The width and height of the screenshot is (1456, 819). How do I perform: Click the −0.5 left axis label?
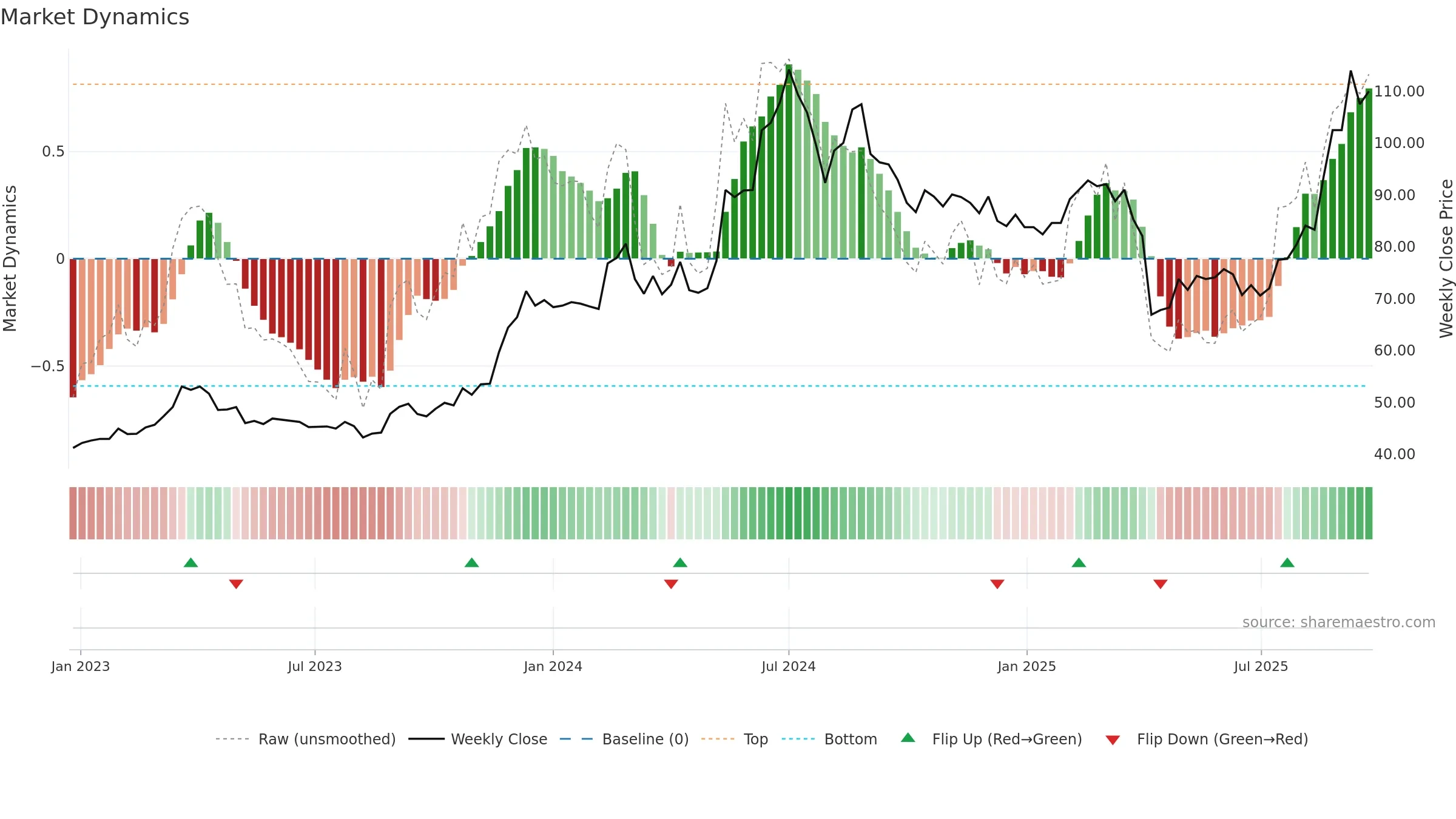48,366
